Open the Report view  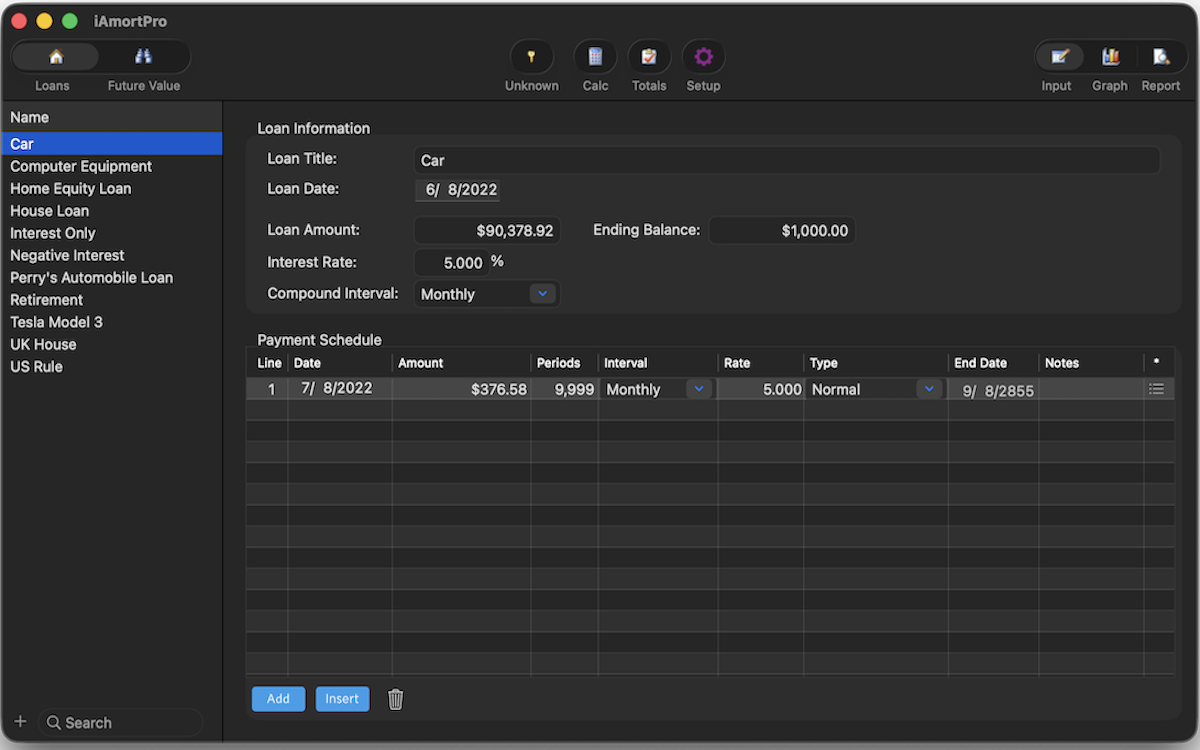pyautogui.click(x=1161, y=57)
